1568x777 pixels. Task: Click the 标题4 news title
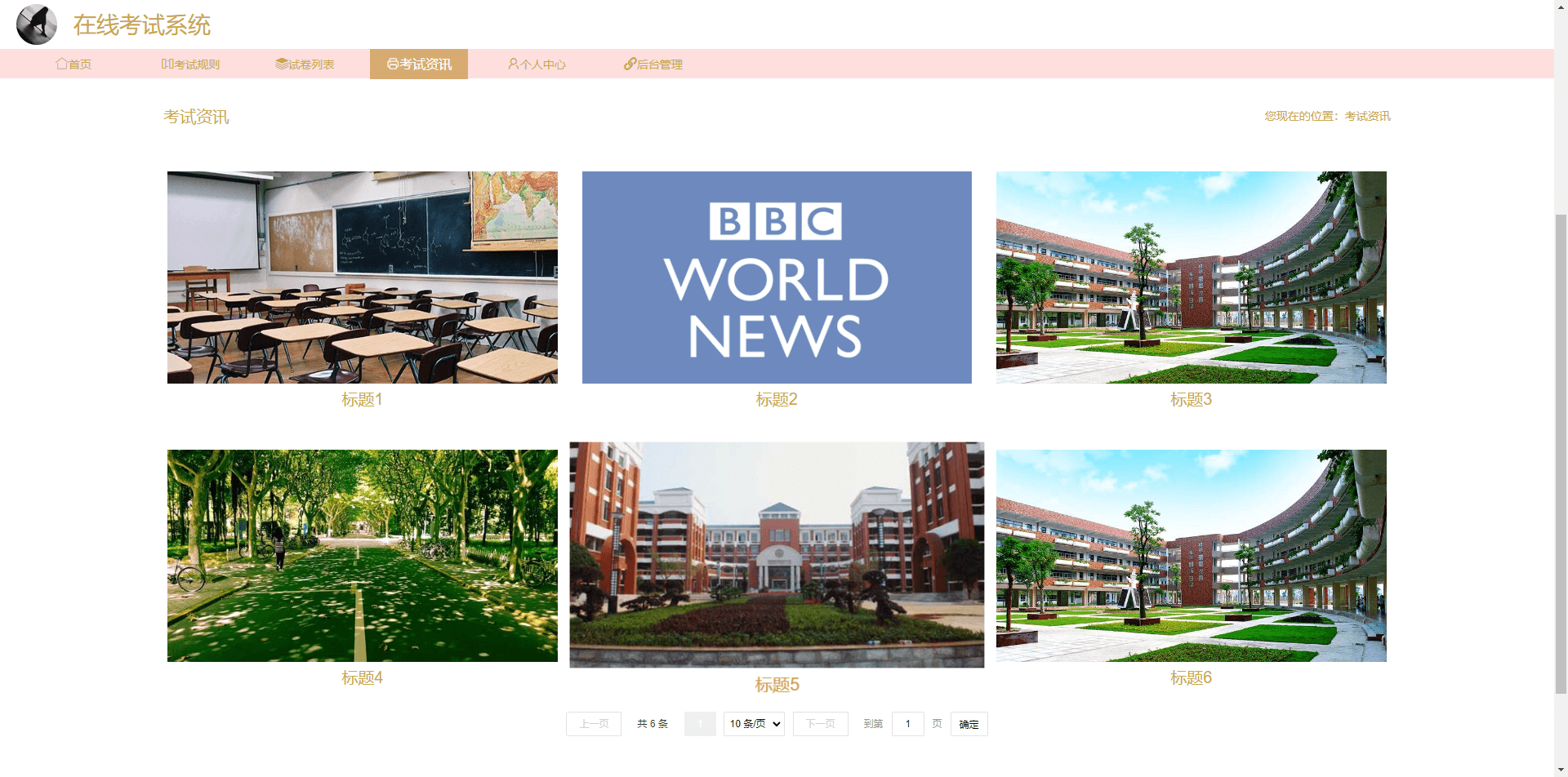click(x=362, y=677)
